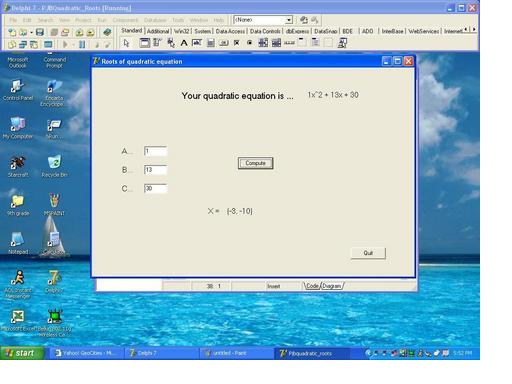Click the B coefficient input field
The image size is (512, 384).
tap(155, 170)
